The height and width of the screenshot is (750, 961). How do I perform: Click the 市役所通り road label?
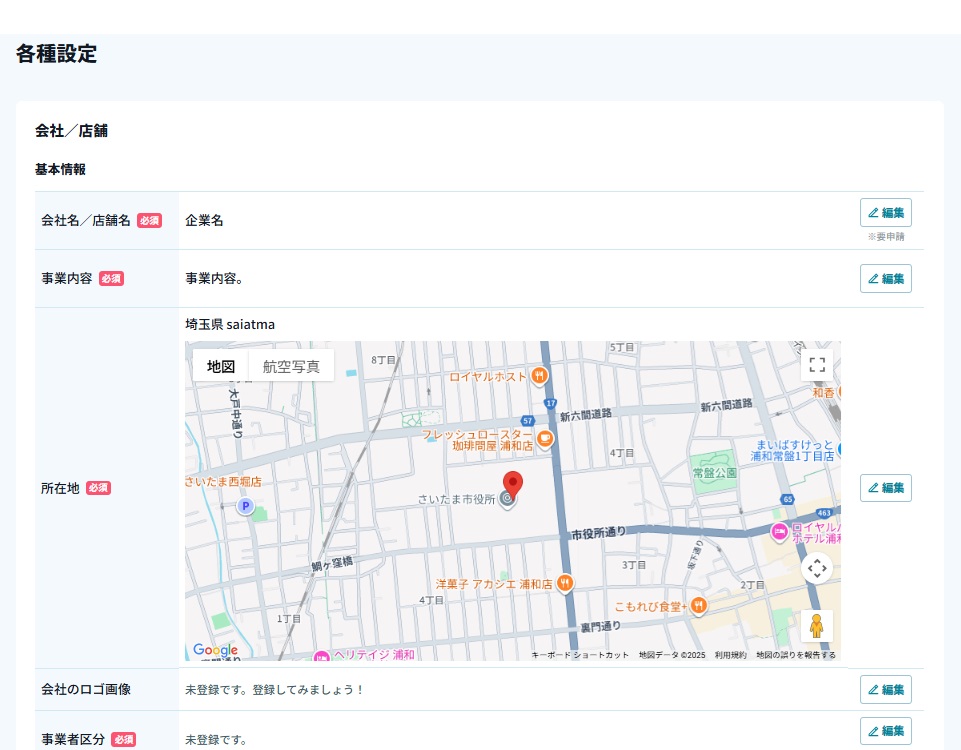pos(599,533)
